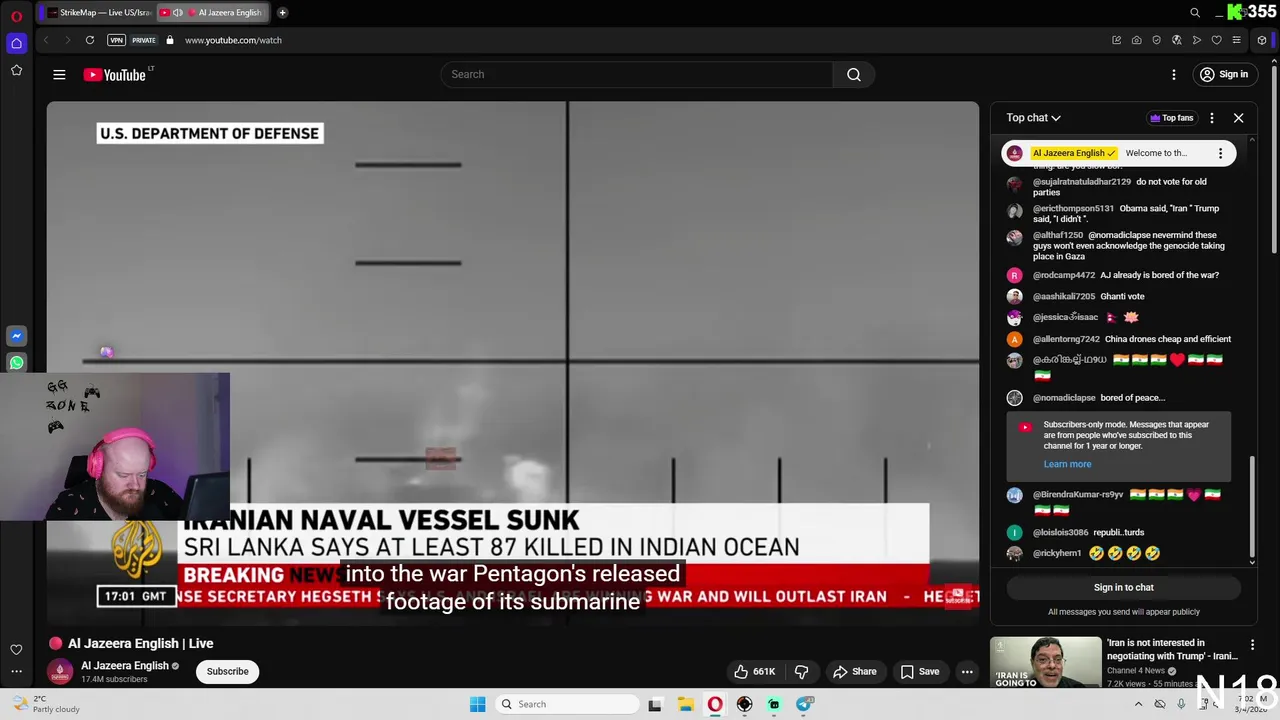Open the sidebar heart pinboards icon
Viewport: 1280px width, 720px height.
click(16, 650)
